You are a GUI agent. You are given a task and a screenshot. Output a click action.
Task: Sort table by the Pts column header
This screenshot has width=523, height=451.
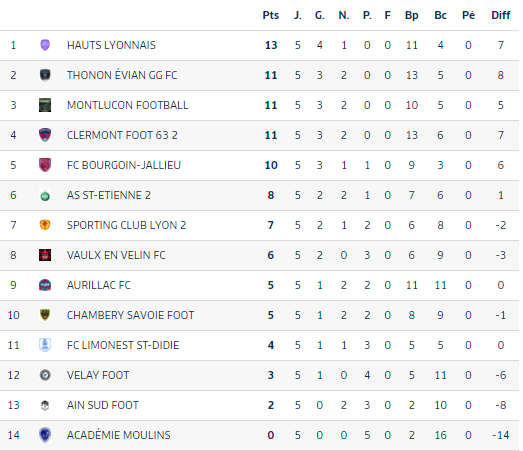271,15
